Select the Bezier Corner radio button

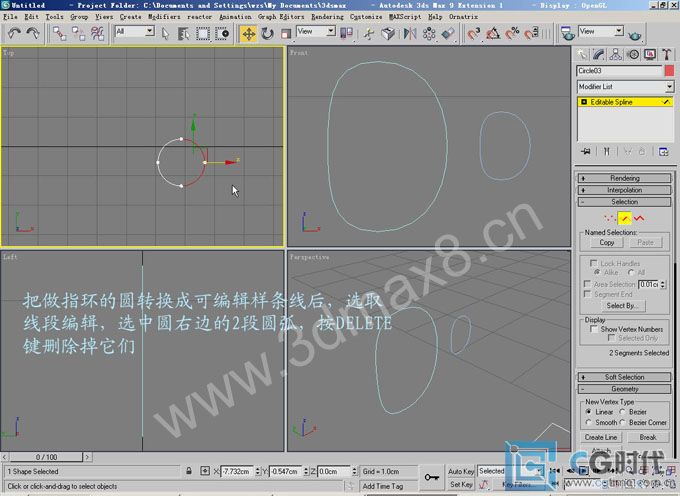point(622,422)
